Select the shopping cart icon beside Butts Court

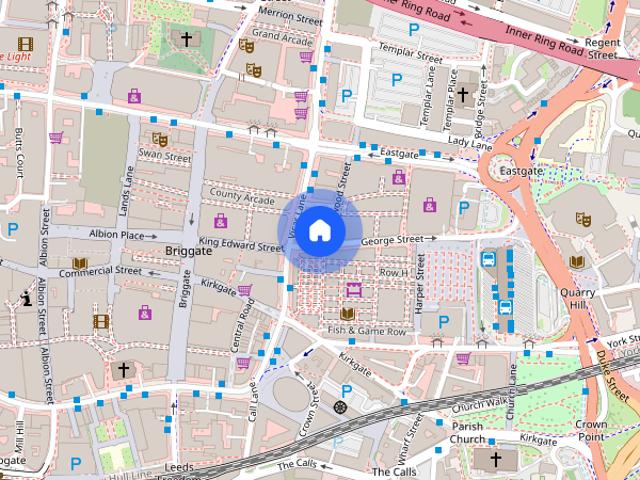56,137
